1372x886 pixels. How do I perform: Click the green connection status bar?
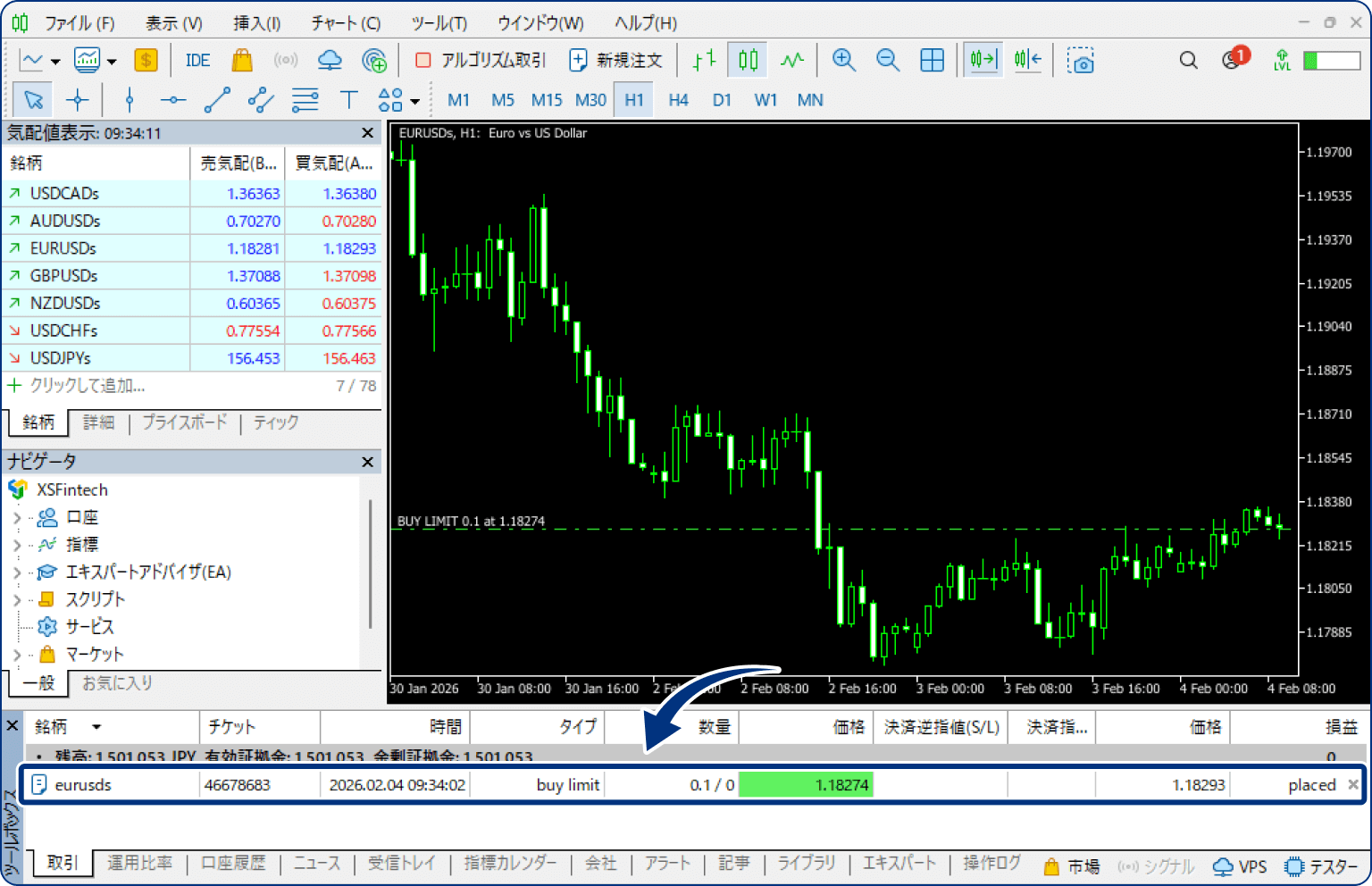pos(1331,60)
